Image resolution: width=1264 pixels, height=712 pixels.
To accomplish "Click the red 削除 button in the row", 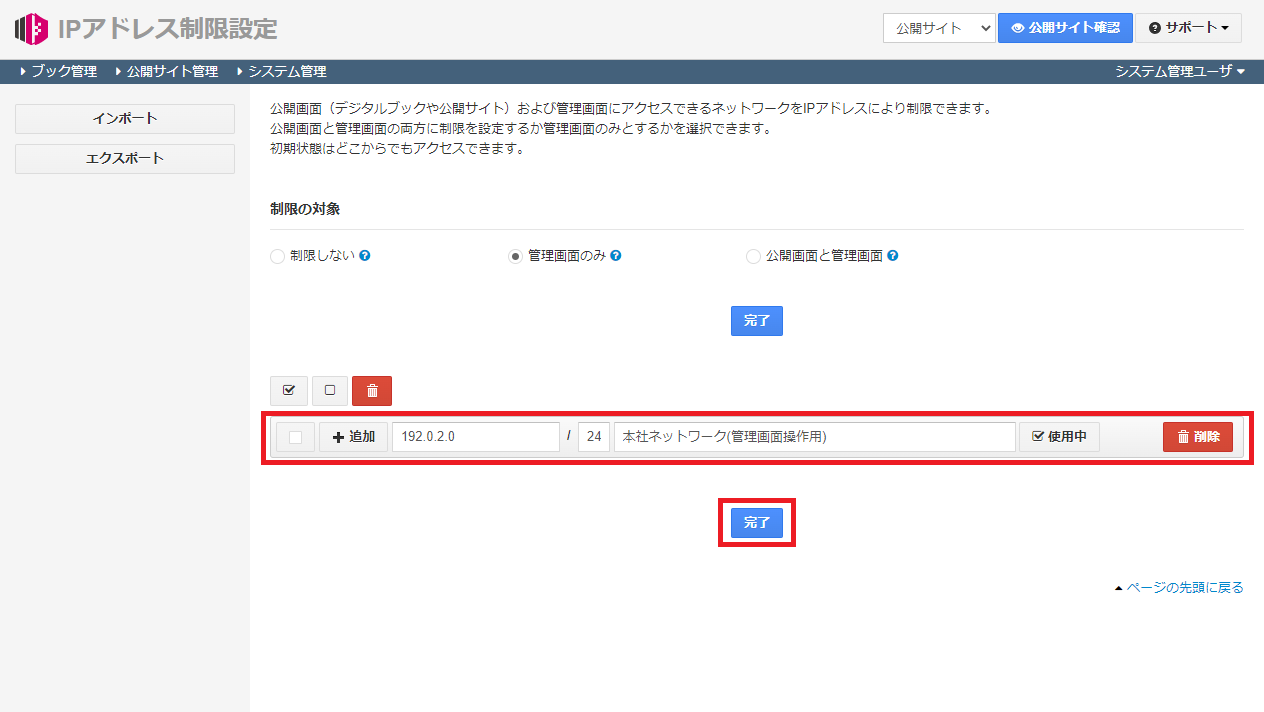I will [x=1198, y=437].
